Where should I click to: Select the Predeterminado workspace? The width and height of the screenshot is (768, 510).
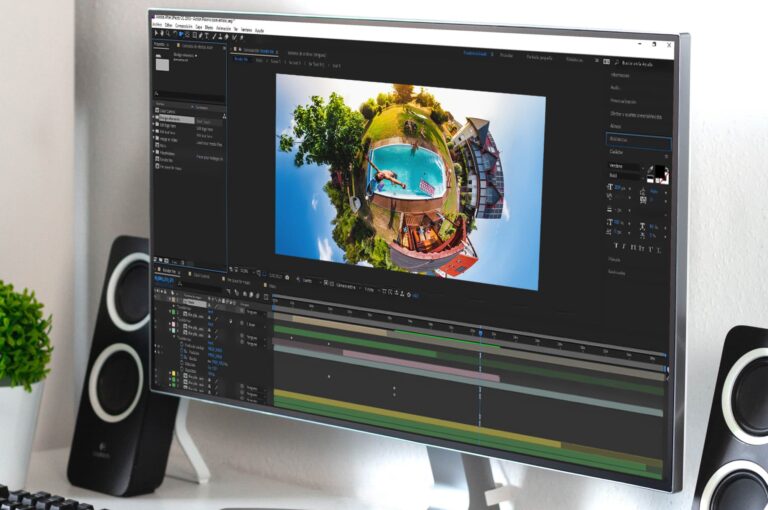[474, 53]
